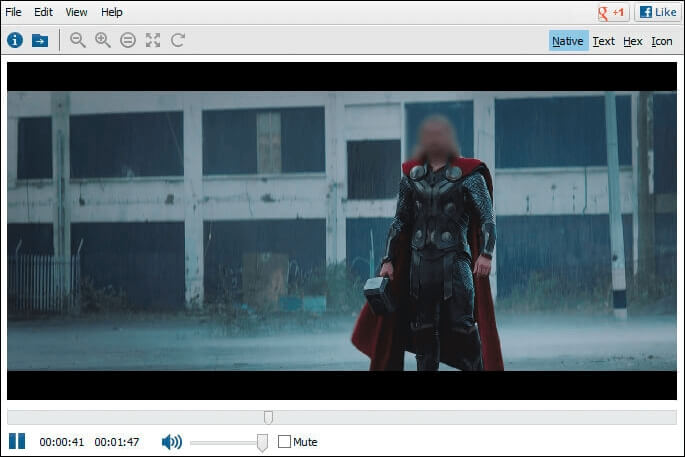
Task: Rotate with the circular arrow icon
Action: click(x=178, y=40)
